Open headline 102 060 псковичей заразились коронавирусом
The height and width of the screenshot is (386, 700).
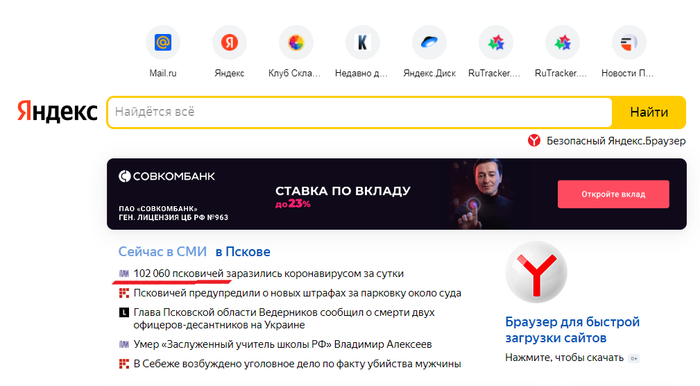tap(268, 274)
